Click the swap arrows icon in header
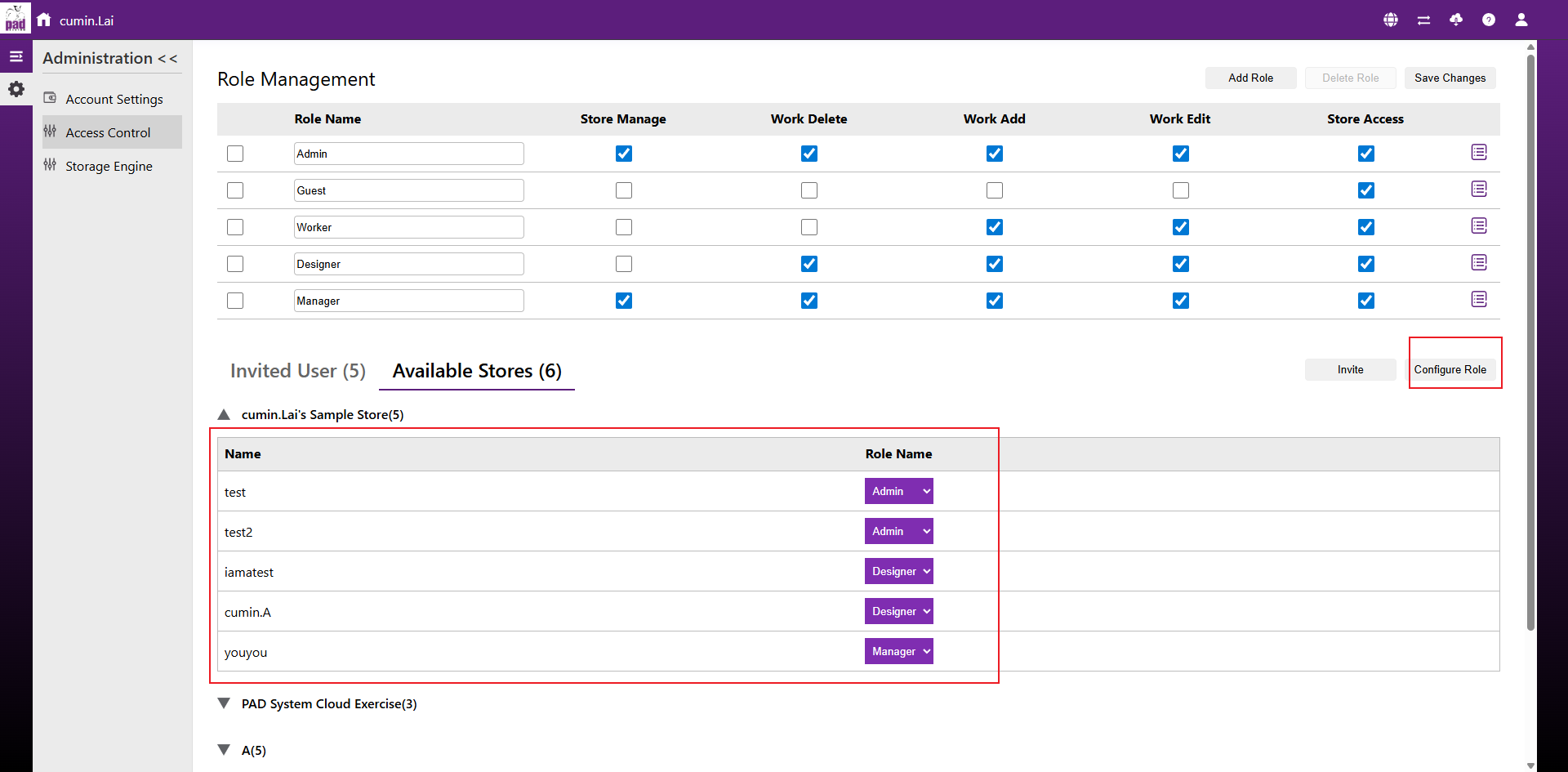1568x772 pixels. click(x=1423, y=20)
